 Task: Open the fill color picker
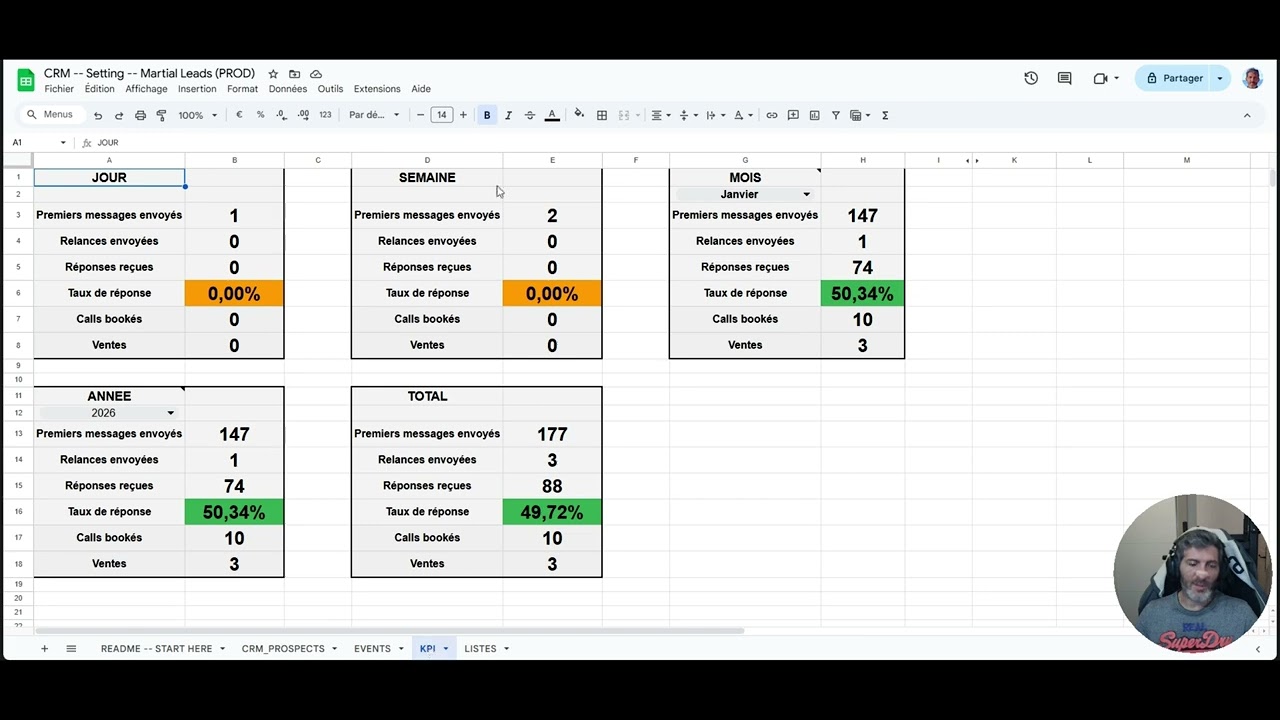579,115
